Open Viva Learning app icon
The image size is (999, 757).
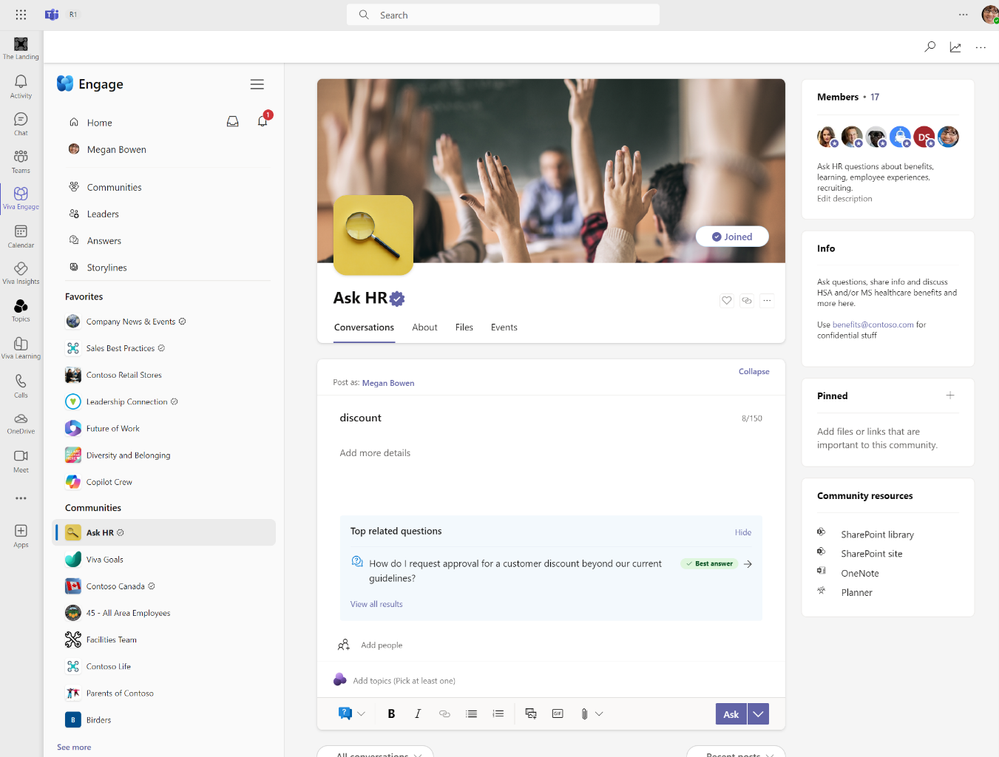[20, 348]
